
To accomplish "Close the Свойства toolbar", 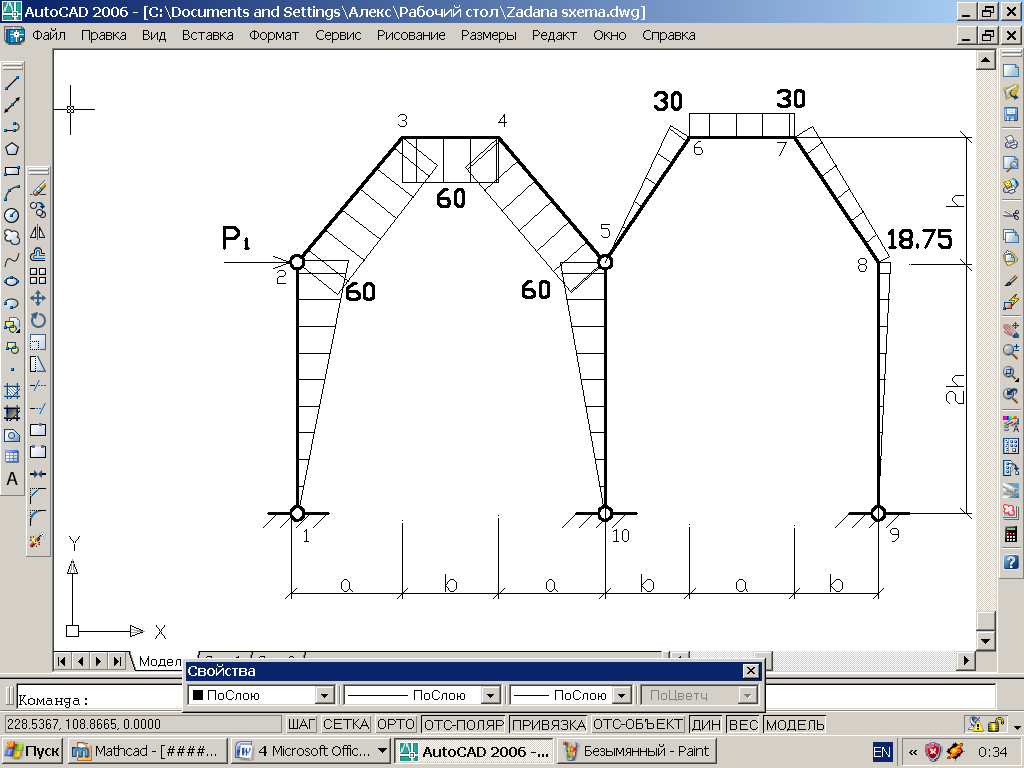I will click(751, 671).
